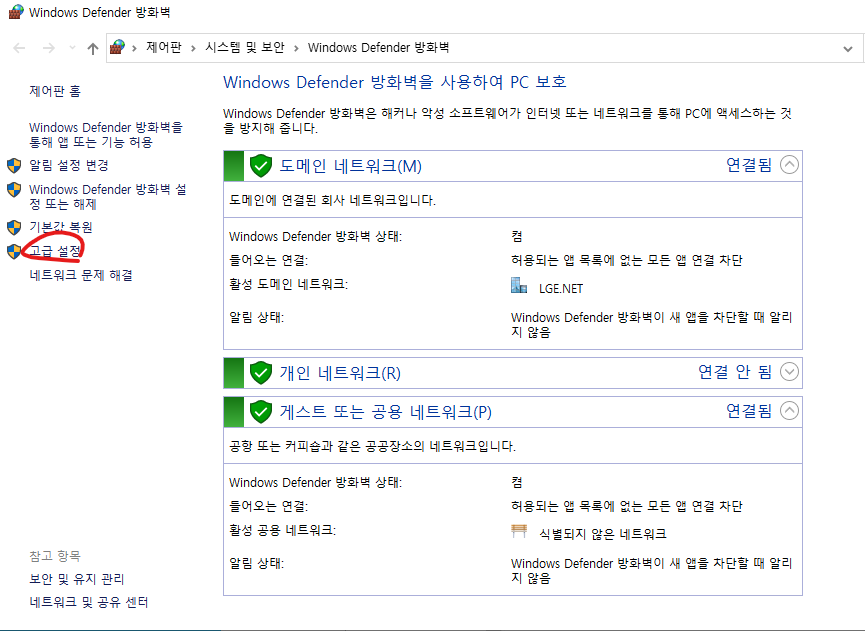Expand the chevron after 시스템 및 보안
Viewport: 865px width, 631px height.
pyautogui.click(x=296, y=48)
